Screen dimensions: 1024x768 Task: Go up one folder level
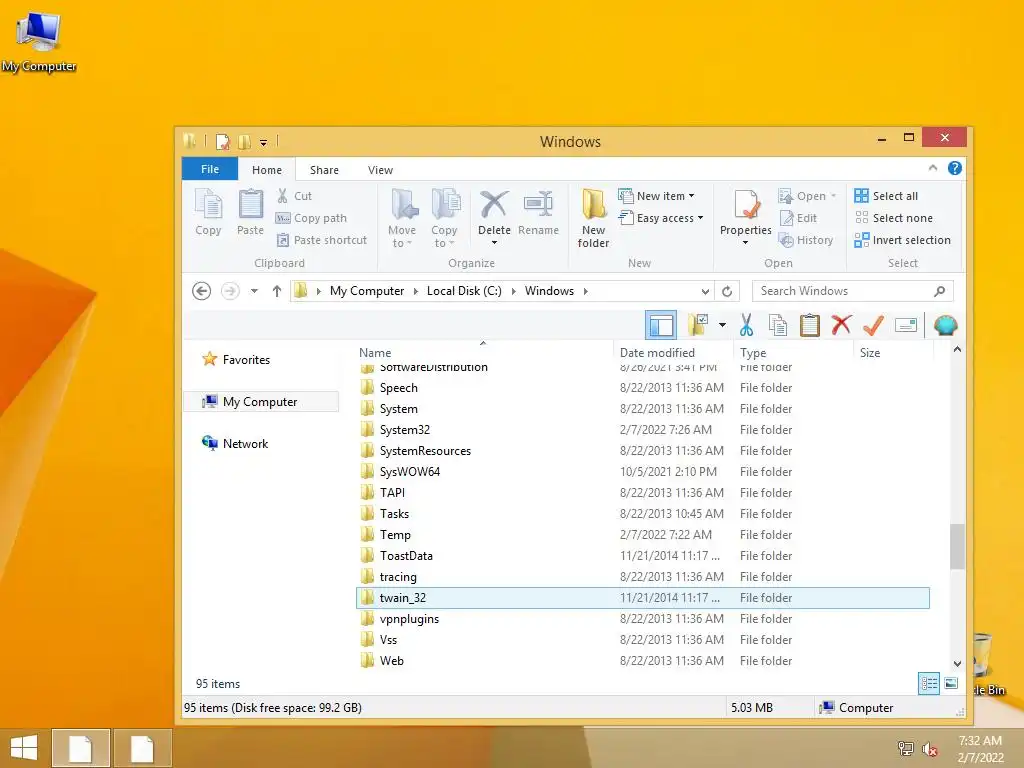tap(277, 291)
